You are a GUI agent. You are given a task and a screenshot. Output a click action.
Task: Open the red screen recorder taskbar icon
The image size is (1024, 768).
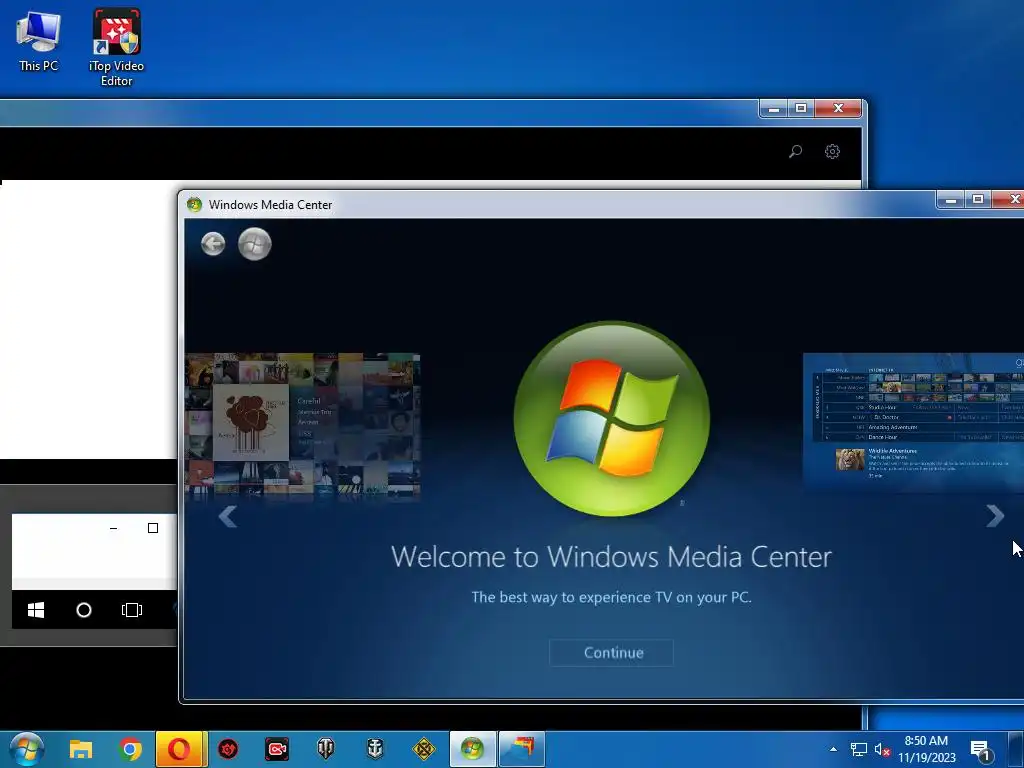pyautogui.click(x=277, y=749)
